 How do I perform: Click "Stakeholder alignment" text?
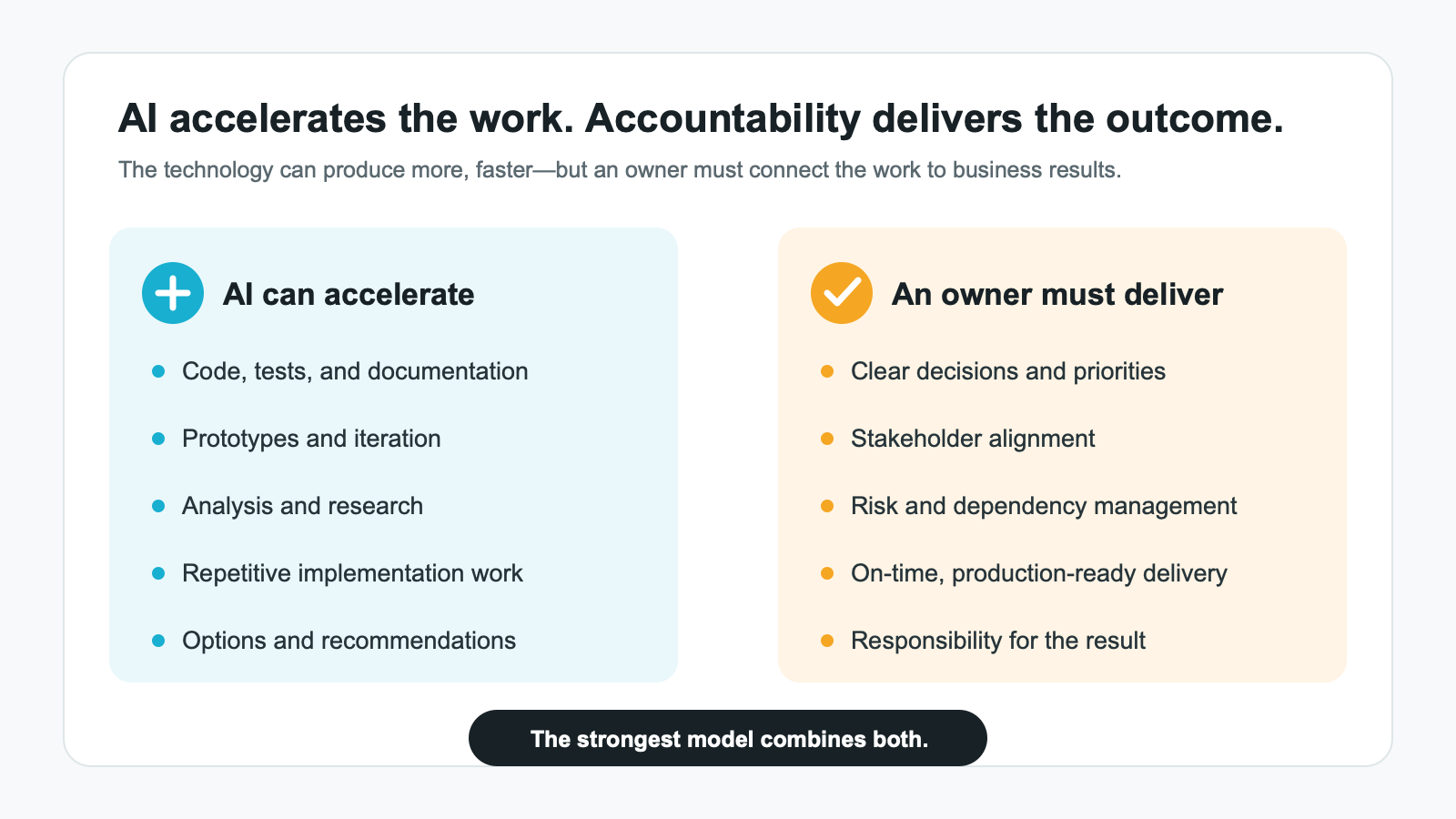[973, 439]
